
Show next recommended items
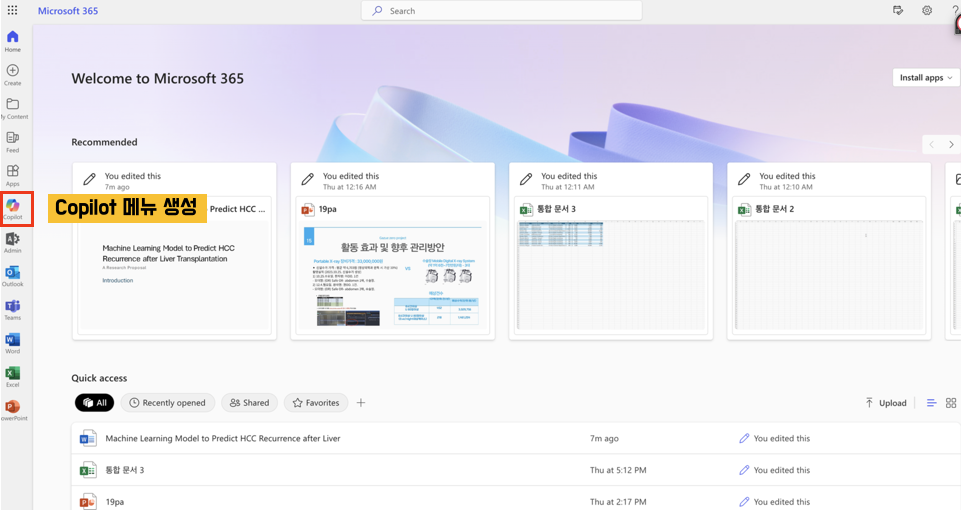coord(951,145)
